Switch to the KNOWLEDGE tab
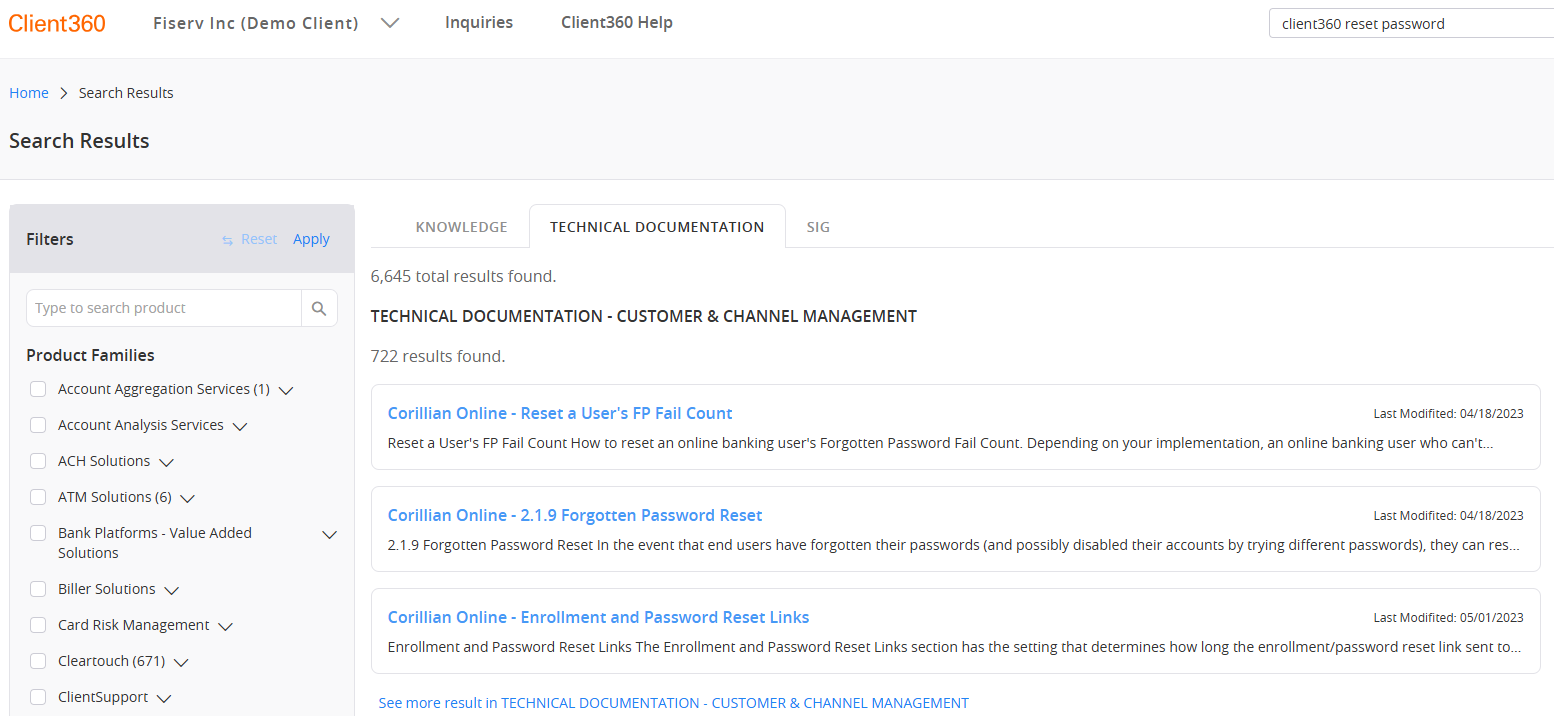This screenshot has width=1554, height=716. click(462, 227)
